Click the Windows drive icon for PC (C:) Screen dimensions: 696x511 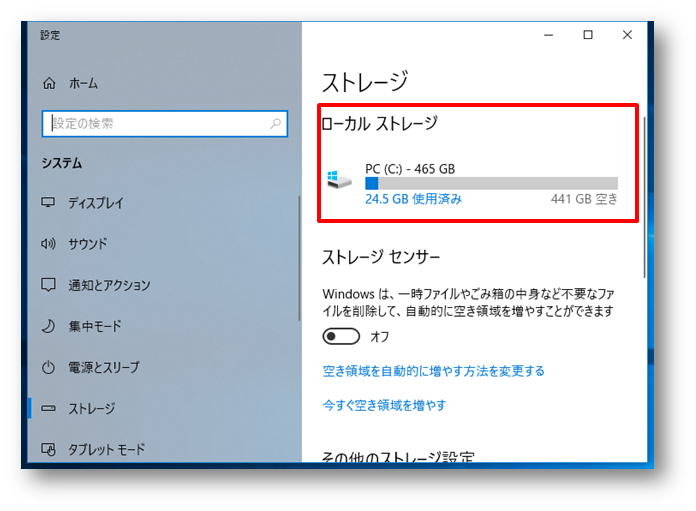339,179
